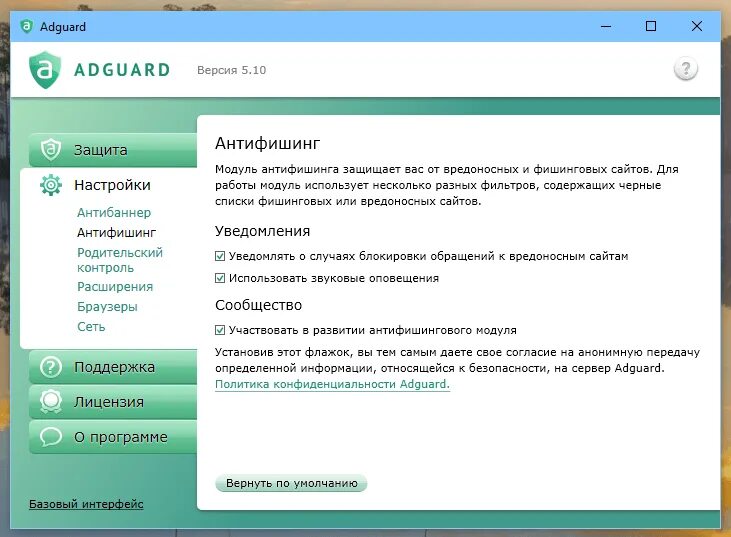The width and height of the screenshot is (731, 537).
Task: Click the question icon beside Поддержка
Action: 50,367
